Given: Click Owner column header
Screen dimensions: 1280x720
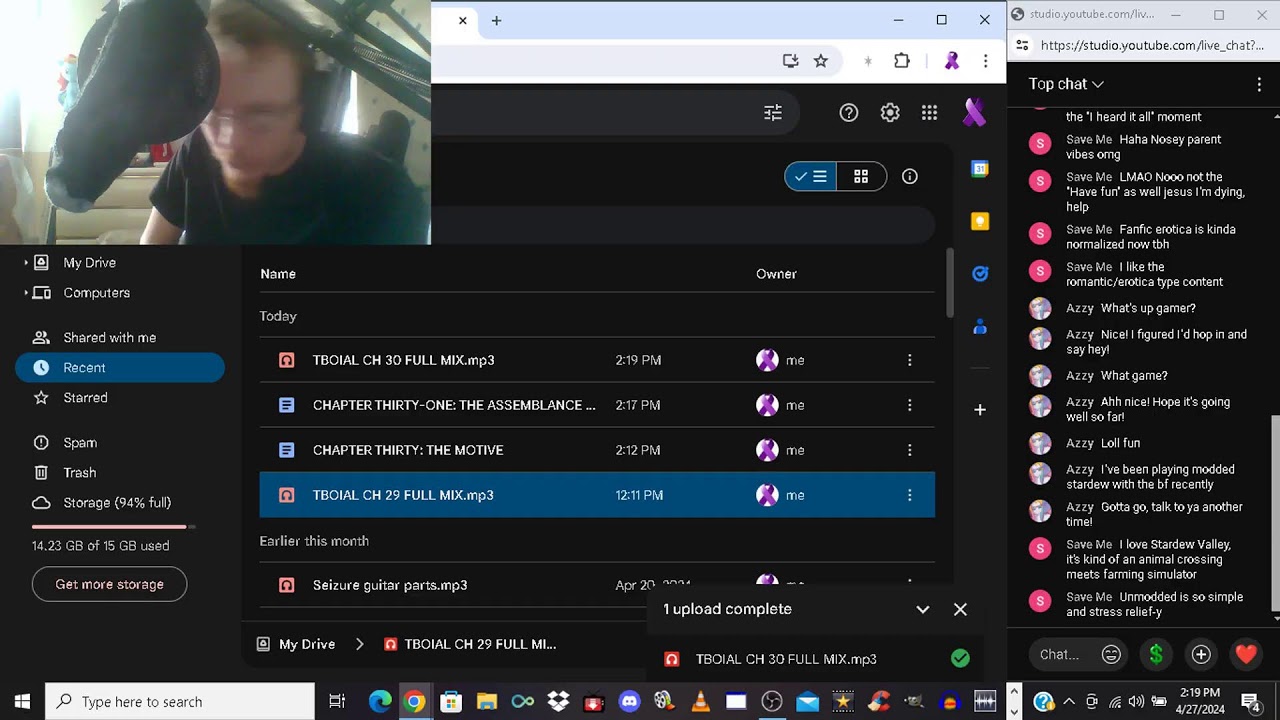Looking at the screenshot, I should 776,274.
